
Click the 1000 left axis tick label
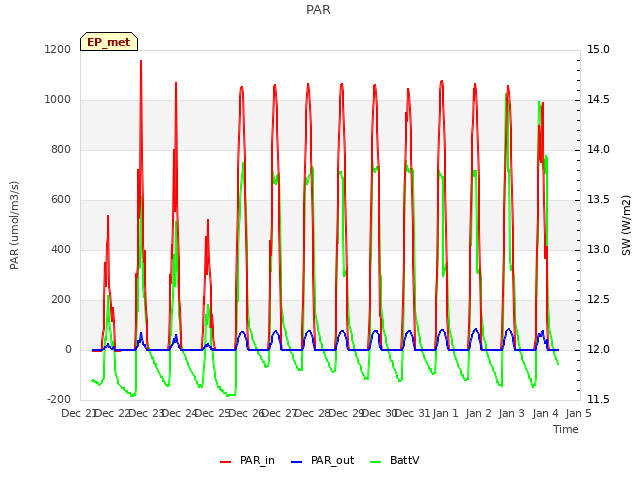coord(58,100)
